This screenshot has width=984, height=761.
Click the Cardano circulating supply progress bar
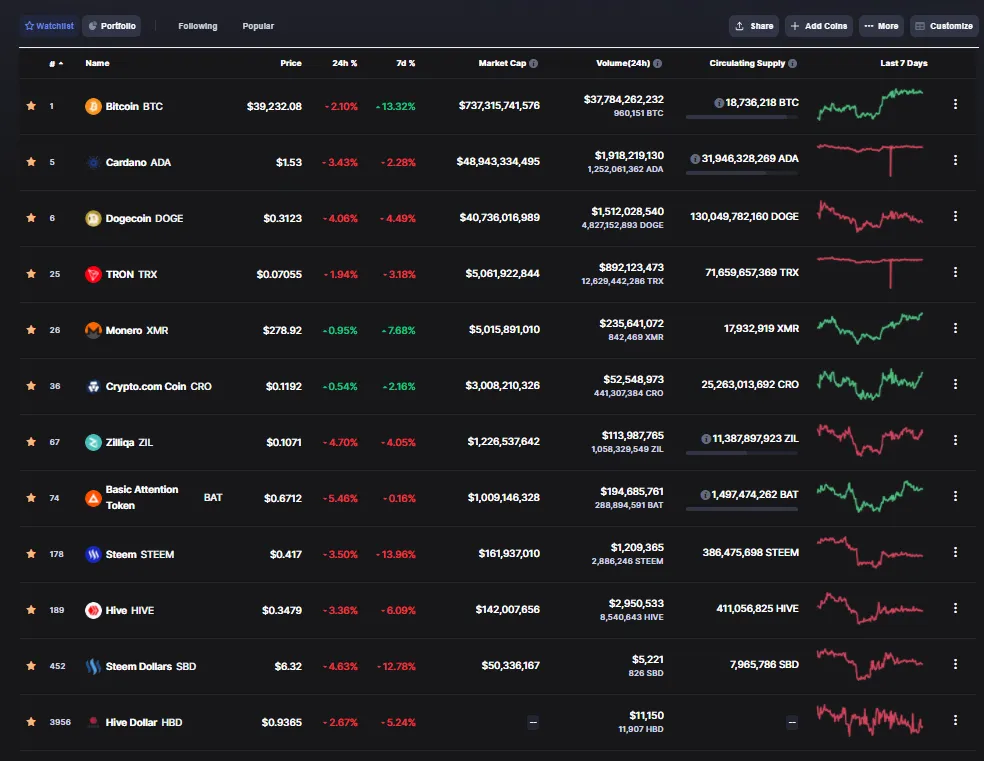(742, 173)
